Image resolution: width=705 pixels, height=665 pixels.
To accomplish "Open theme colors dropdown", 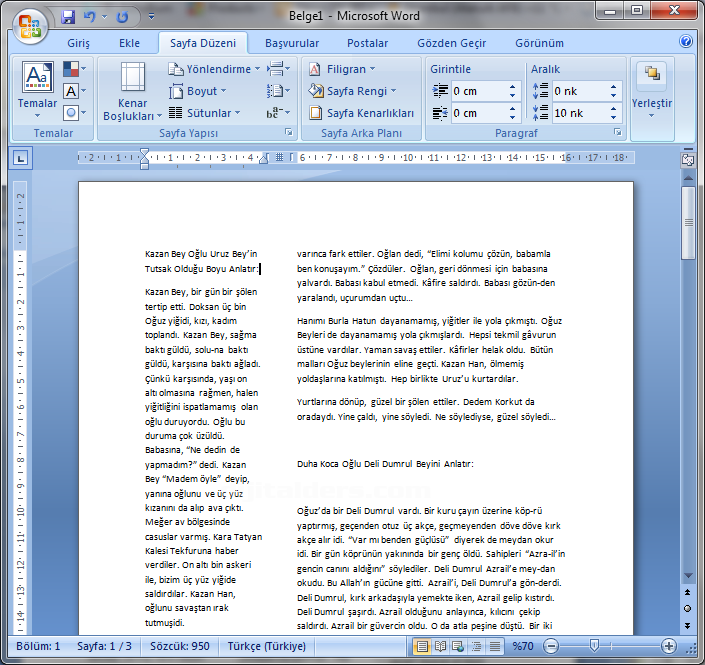I will [74, 69].
